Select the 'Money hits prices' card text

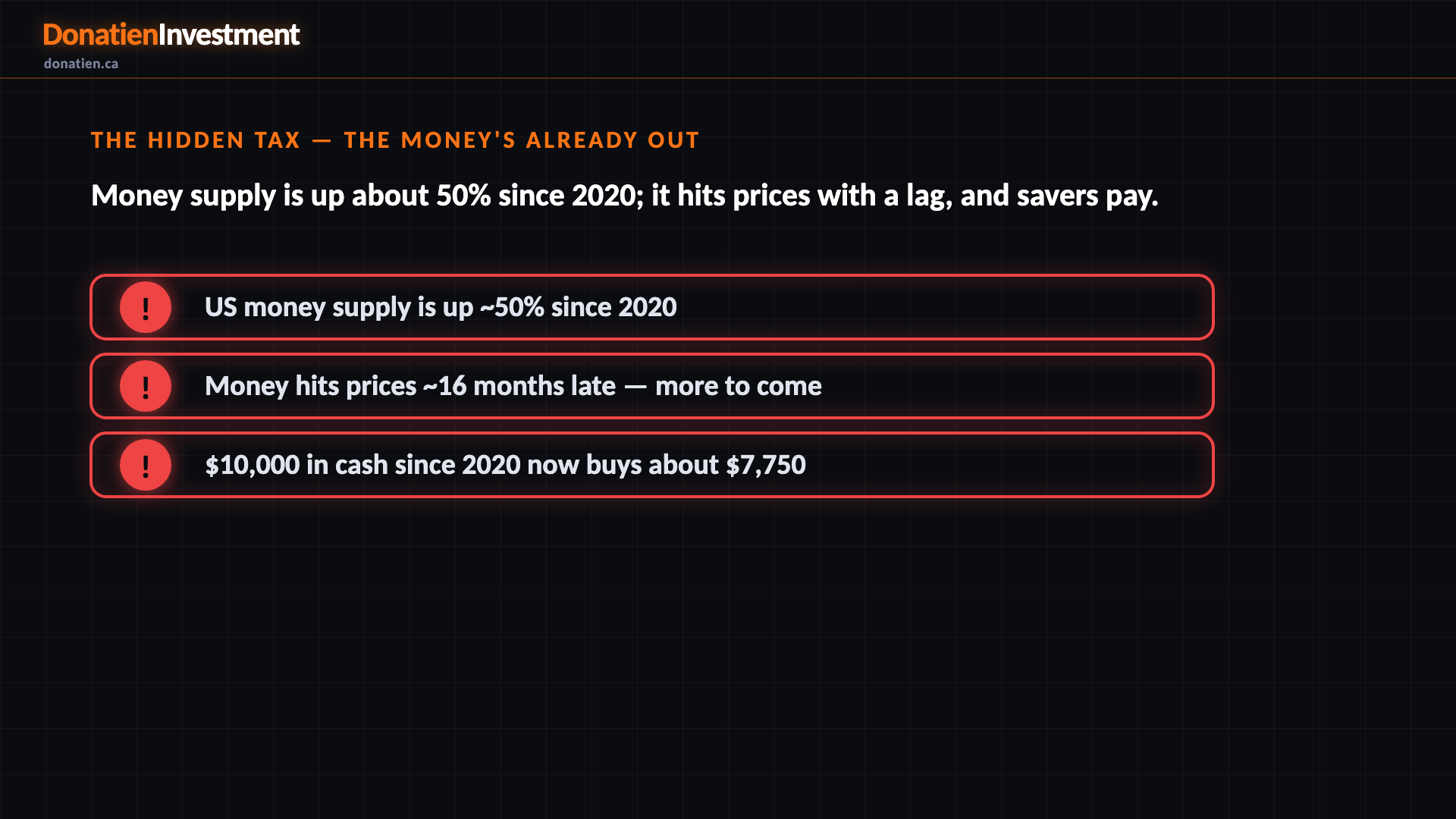tap(311, 387)
